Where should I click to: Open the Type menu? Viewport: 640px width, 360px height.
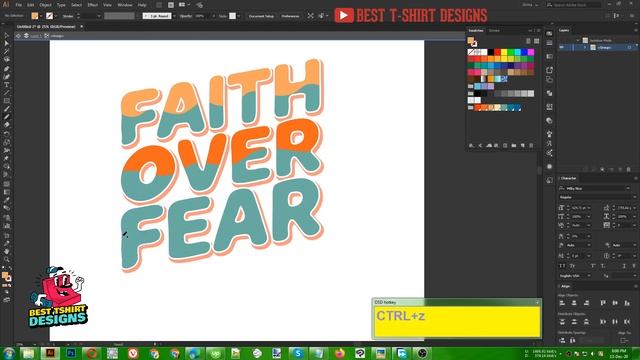tap(61, 5)
